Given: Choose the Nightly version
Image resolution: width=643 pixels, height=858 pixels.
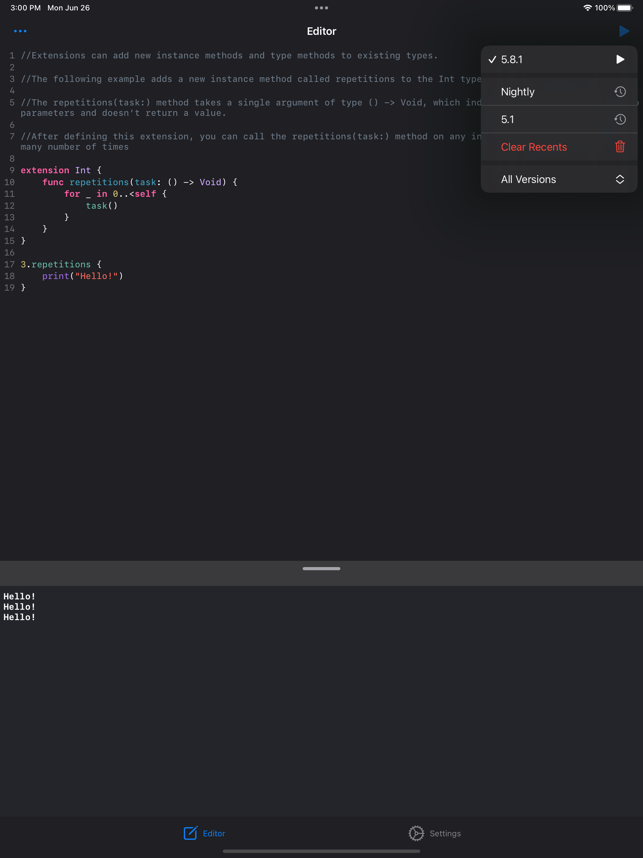Looking at the screenshot, I should click(559, 92).
